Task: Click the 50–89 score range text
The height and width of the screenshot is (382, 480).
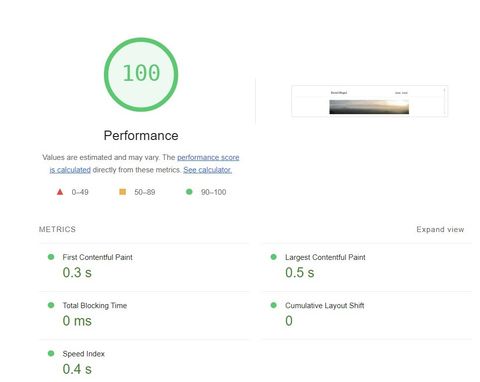Action: point(145,192)
